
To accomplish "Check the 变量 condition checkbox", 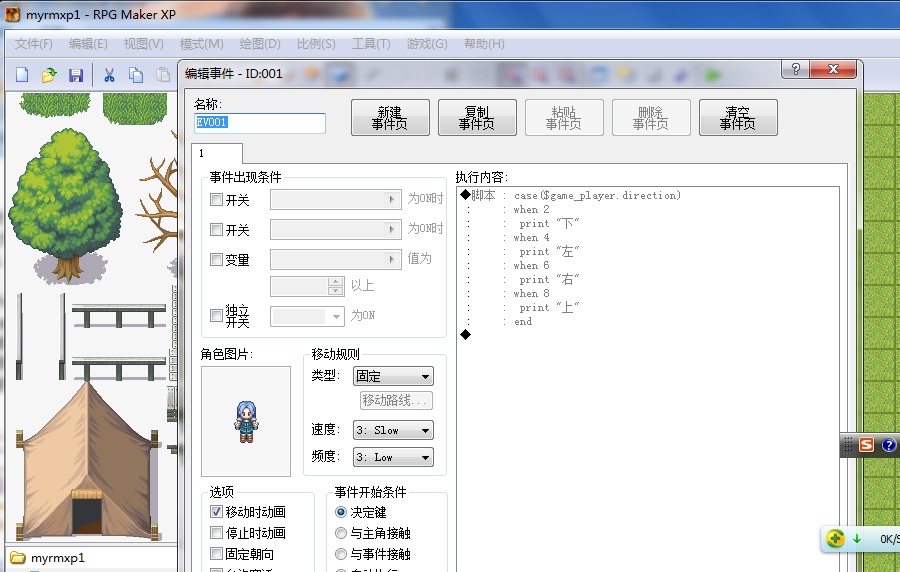I will [216, 259].
